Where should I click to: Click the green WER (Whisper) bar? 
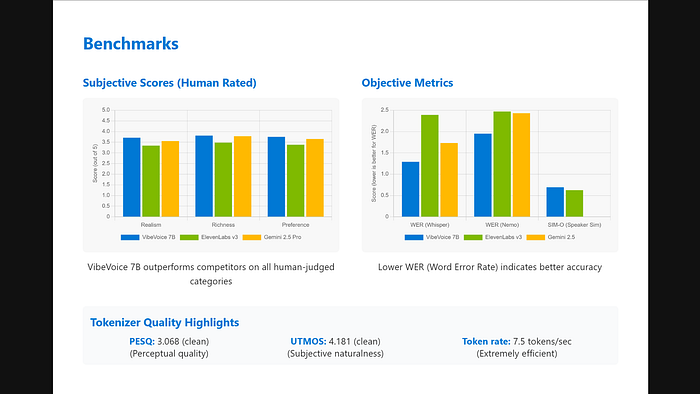point(429,166)
